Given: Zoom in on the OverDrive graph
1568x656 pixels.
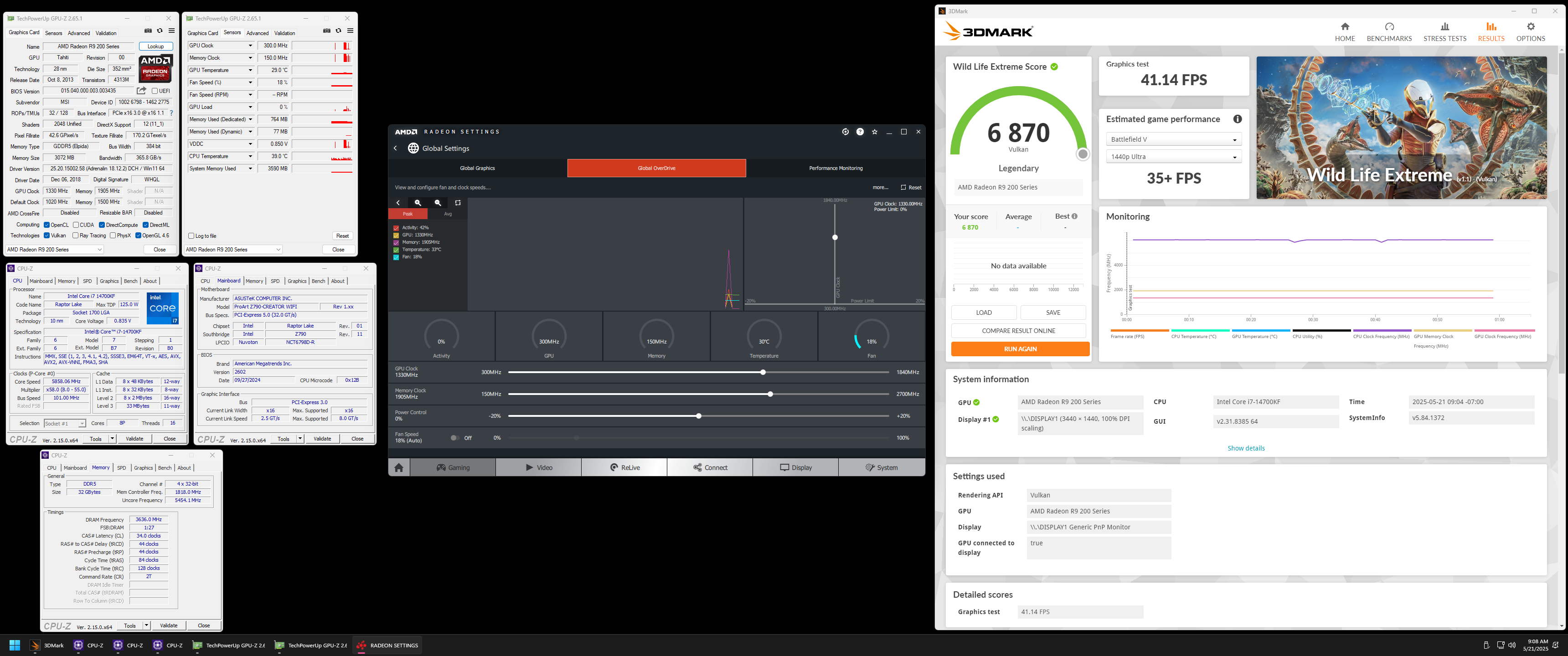Looking at the screenshot, I should 418,203.
